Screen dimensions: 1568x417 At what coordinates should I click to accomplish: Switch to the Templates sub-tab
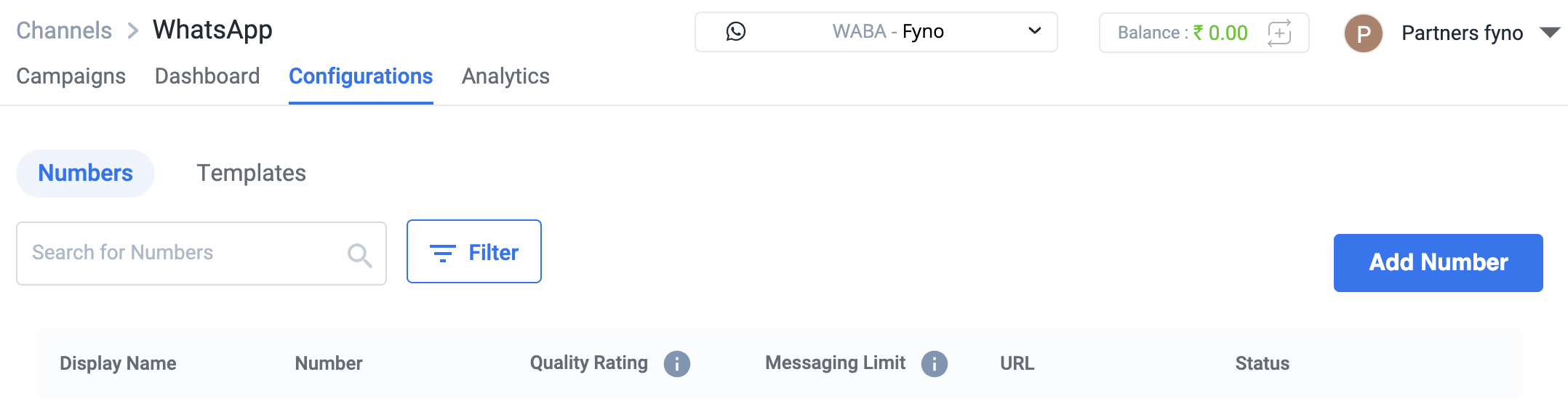click(251, 174)
